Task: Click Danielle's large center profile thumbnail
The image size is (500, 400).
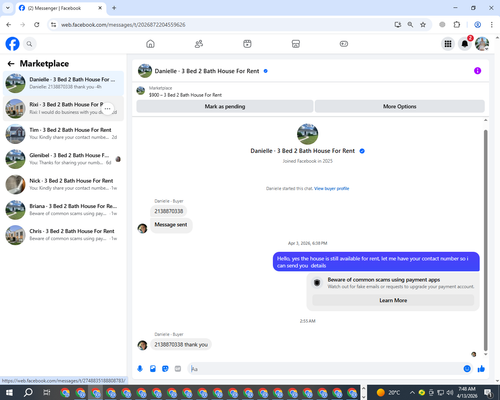Action: [307, 134]
